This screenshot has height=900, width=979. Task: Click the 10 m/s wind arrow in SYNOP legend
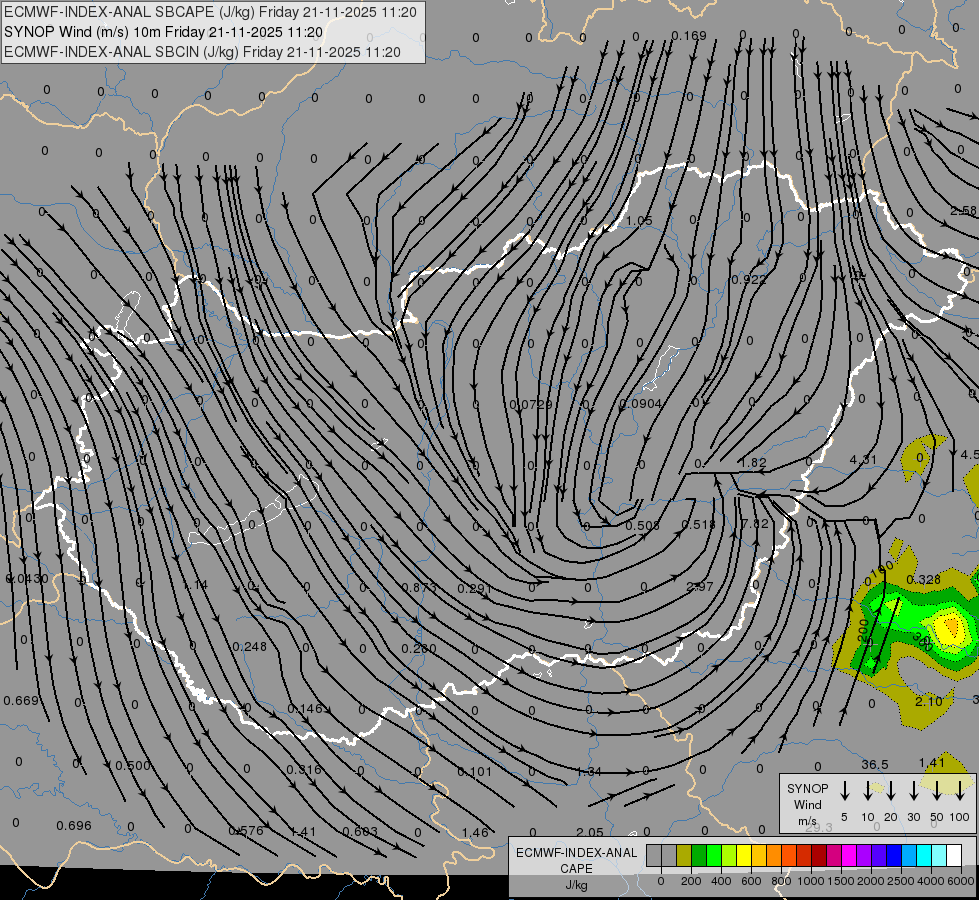pos(868,790)
